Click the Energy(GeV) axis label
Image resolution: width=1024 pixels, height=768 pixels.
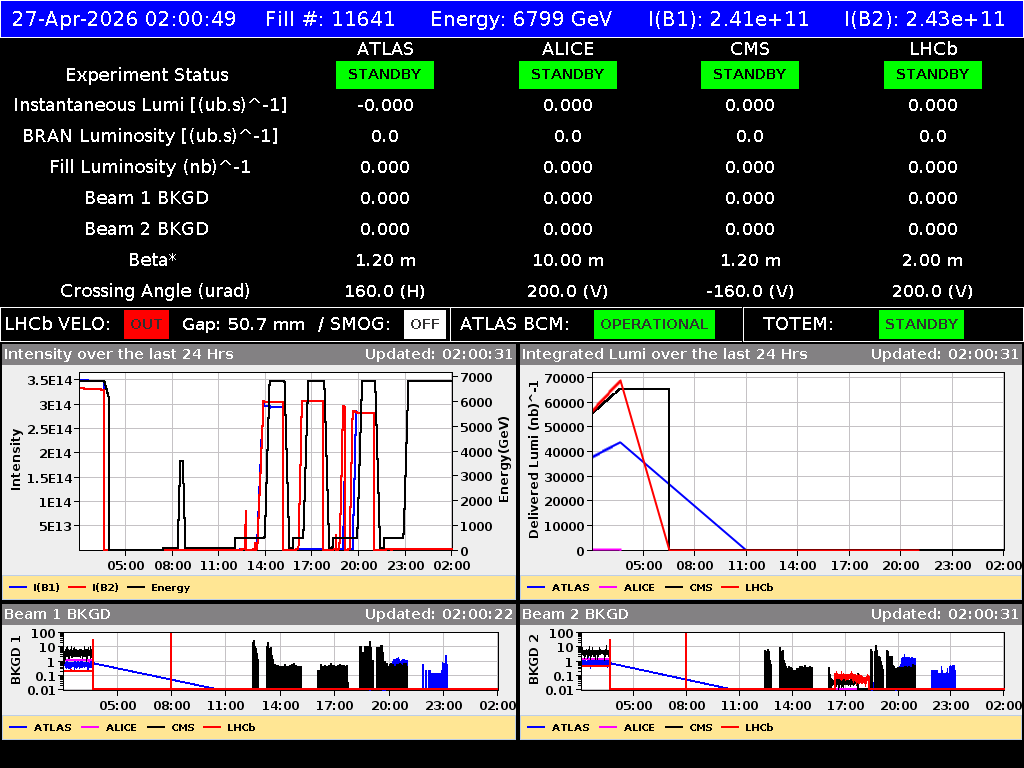click(504, 460)
